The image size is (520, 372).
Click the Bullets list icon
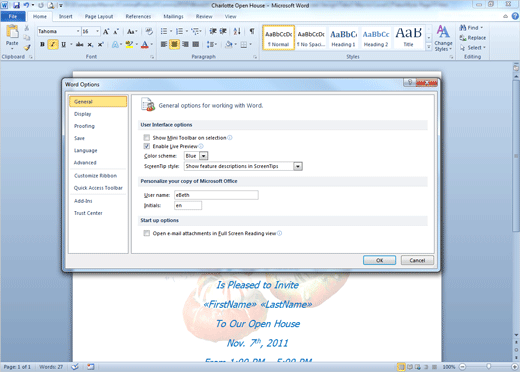[x=164, y=31]
